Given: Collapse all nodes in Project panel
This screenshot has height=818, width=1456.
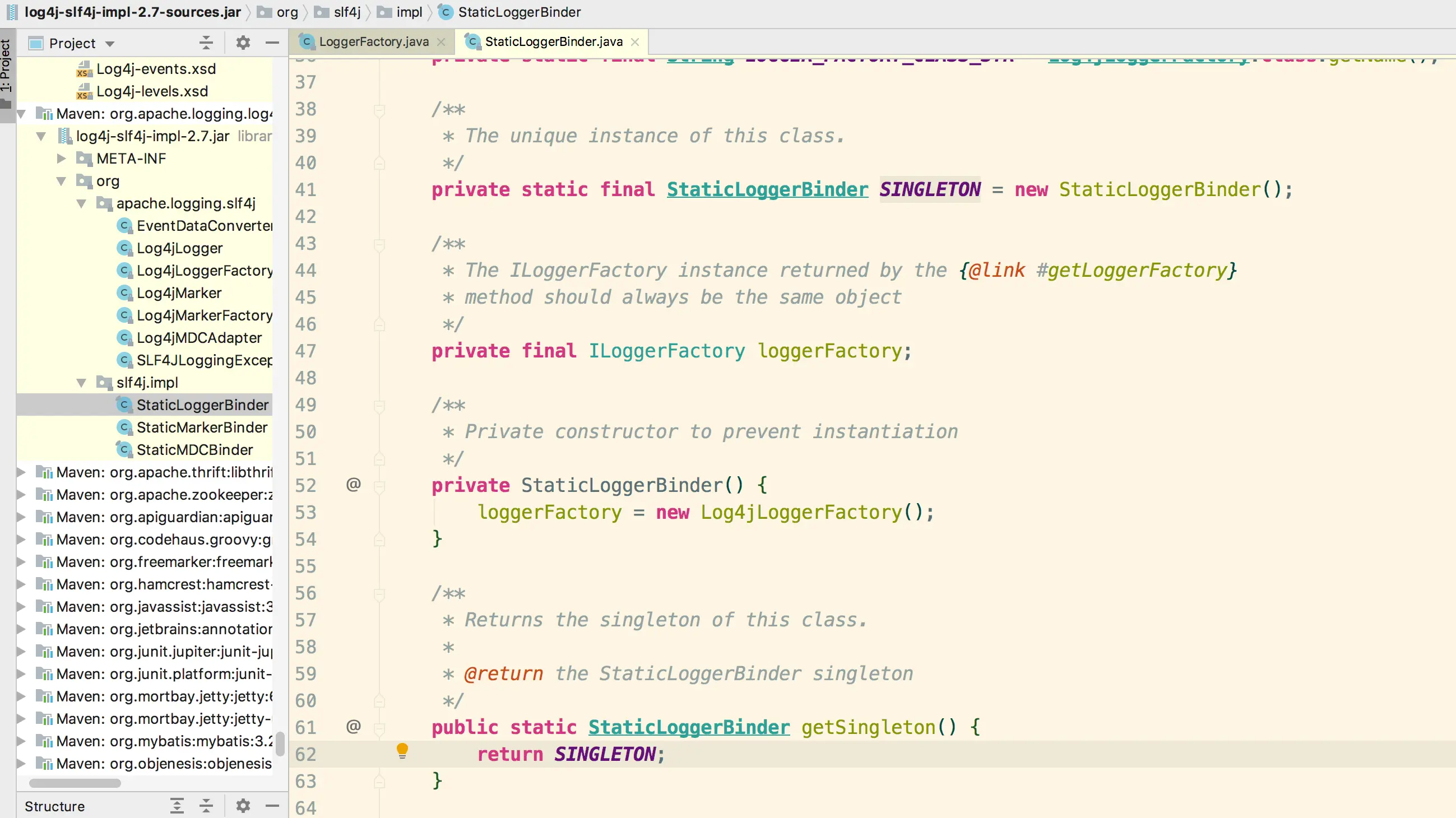Looking at the screenshot, I should [206, 43].
